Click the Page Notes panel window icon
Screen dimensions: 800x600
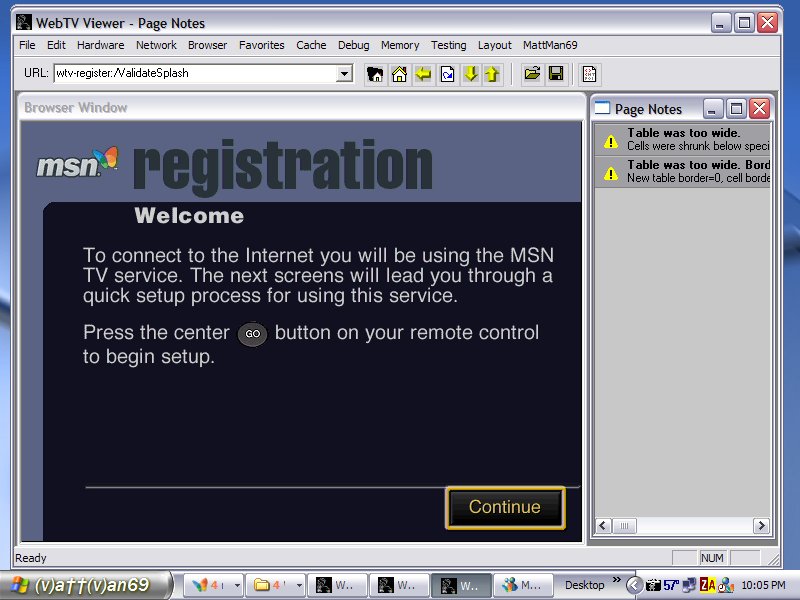coord(603,108)
